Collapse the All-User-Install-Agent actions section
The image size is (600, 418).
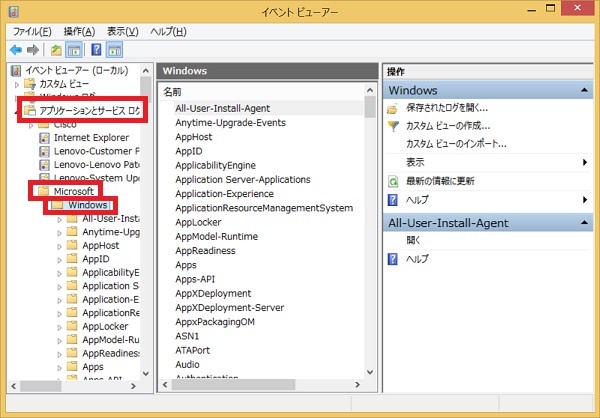584,222
